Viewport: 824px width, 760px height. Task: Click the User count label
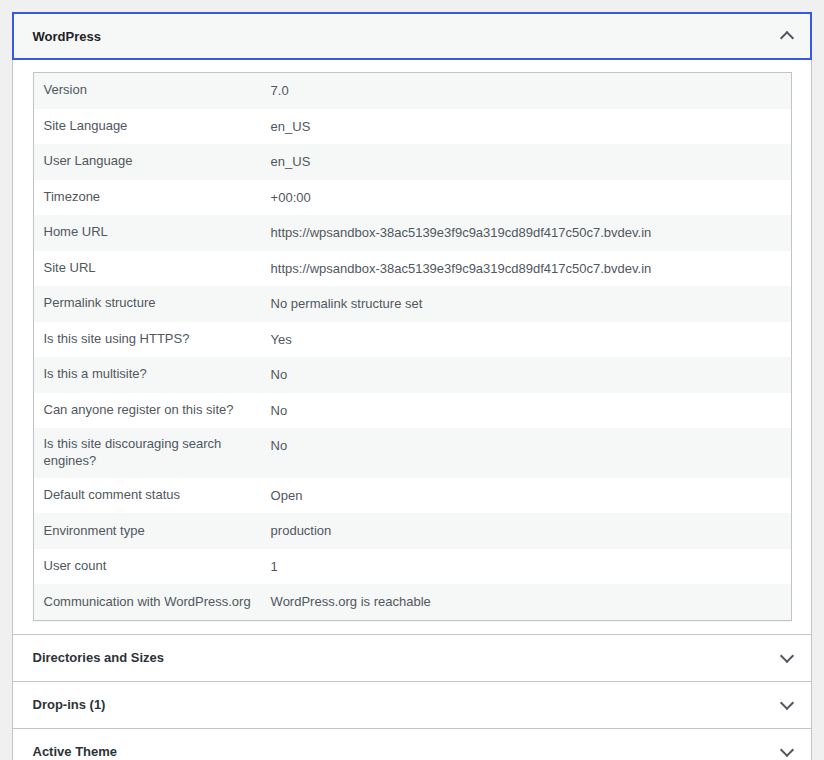(x=75, y=566)
